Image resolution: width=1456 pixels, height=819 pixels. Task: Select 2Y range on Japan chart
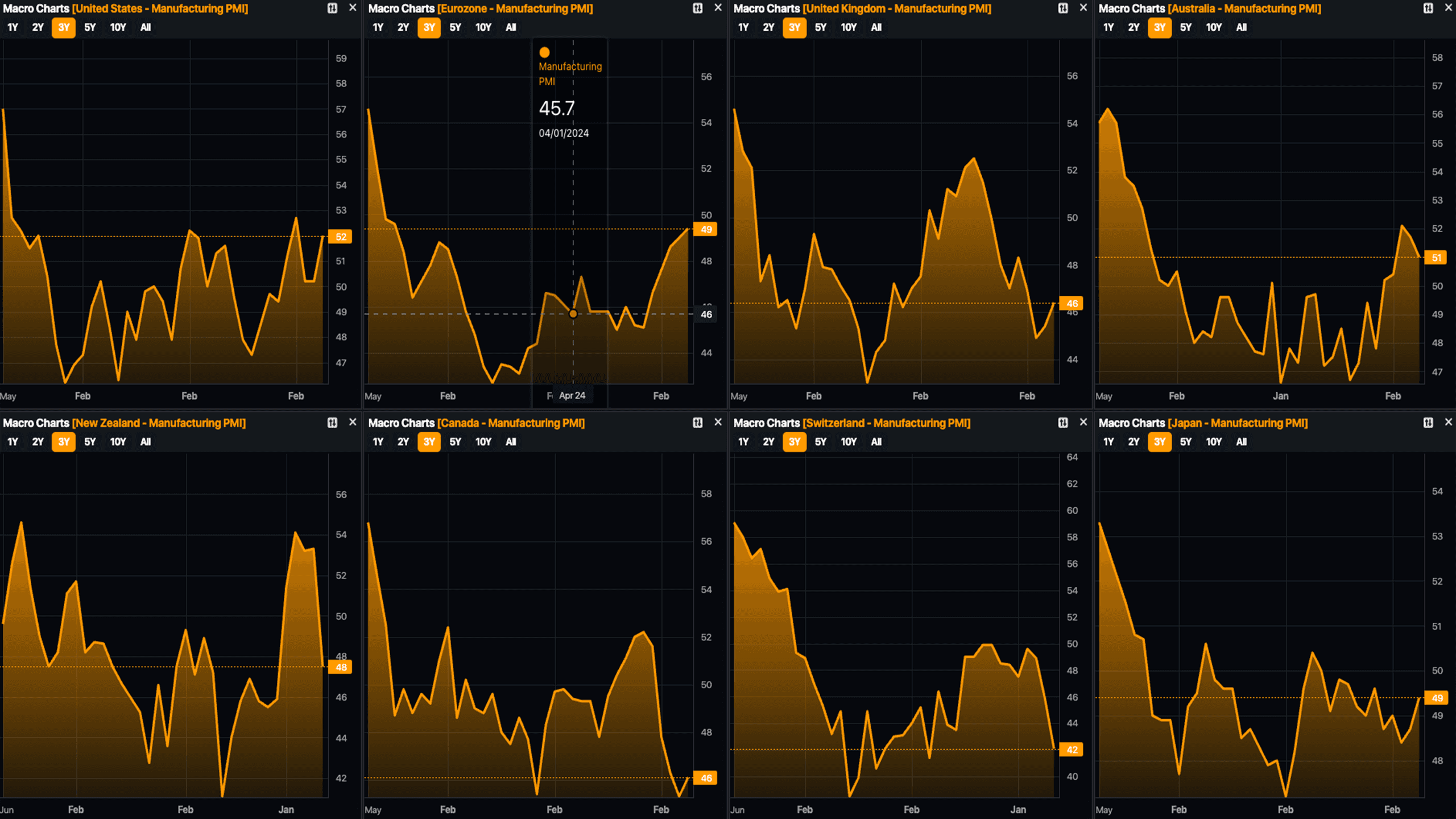(x=1134, y=442)
